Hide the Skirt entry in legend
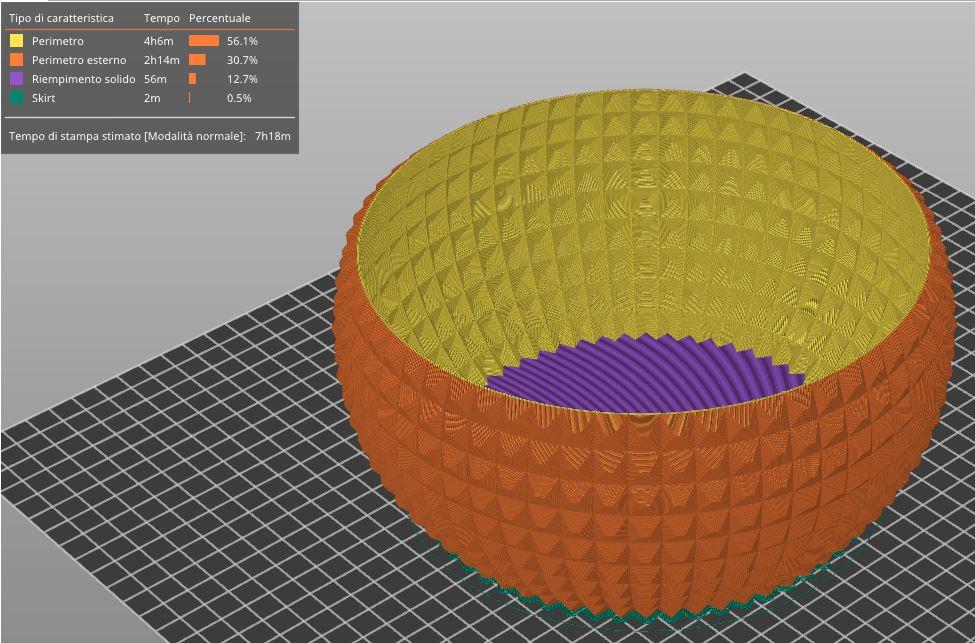 tap(44, 98)
